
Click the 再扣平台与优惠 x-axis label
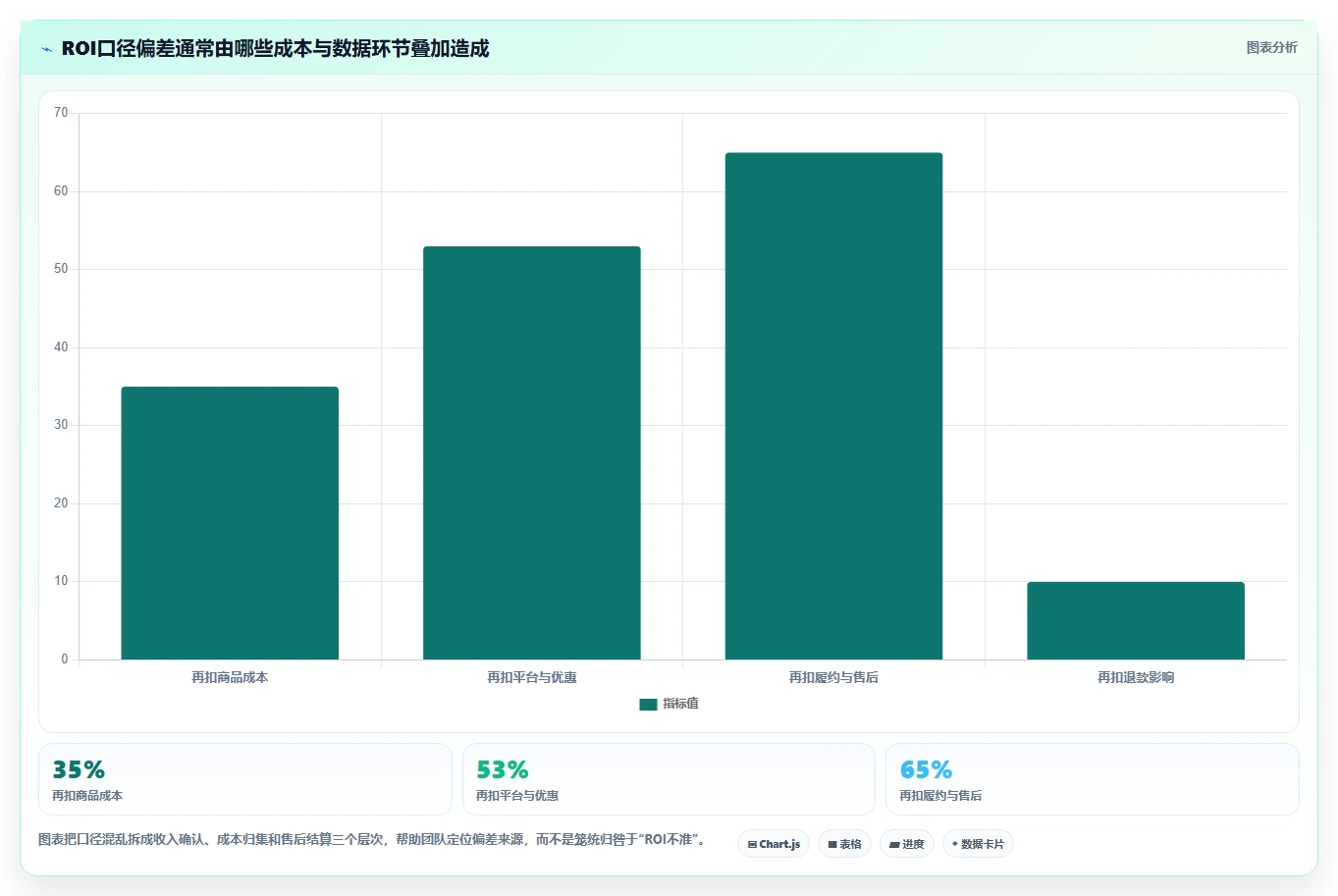pos(532,677)
